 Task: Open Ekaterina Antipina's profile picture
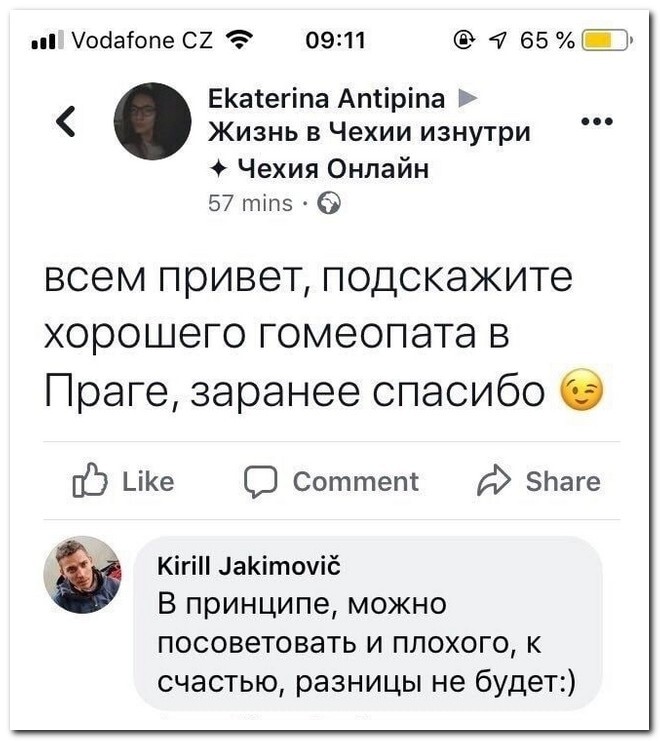click(x=152, y=121)
